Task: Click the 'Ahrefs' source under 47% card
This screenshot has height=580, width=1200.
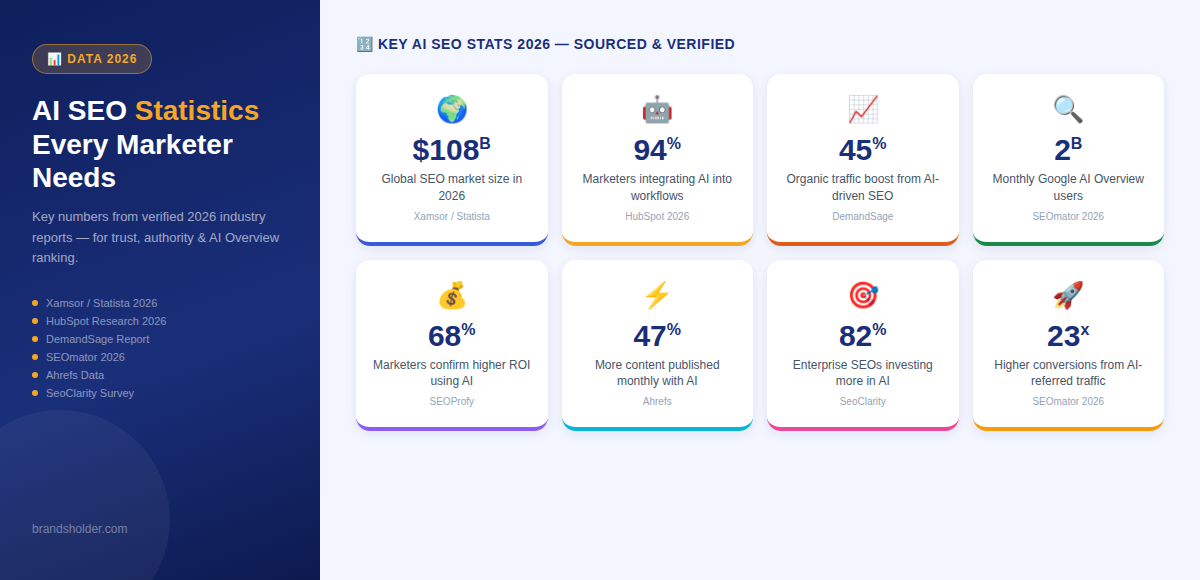Action: point(657,401)
